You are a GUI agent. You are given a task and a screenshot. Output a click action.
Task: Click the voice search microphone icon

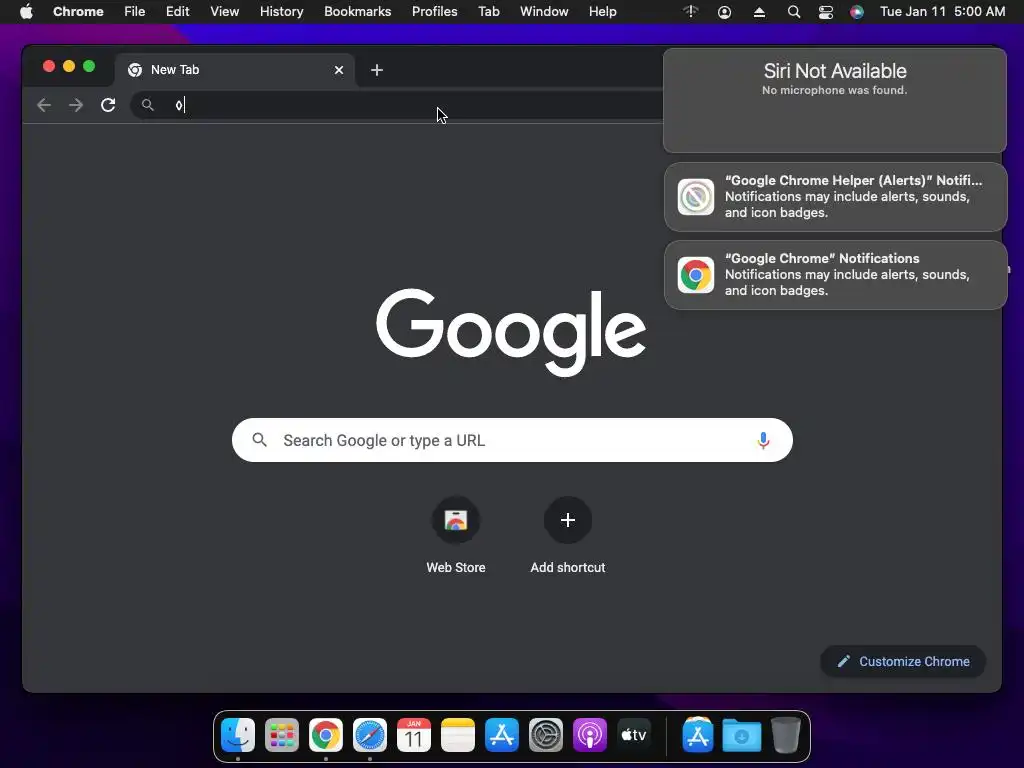(x=763, y=440)
